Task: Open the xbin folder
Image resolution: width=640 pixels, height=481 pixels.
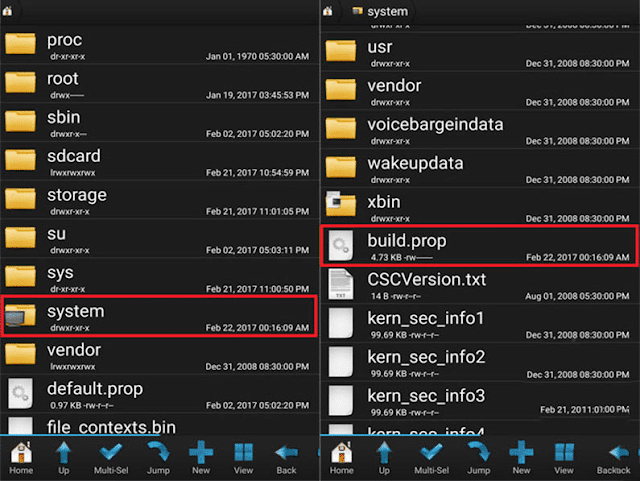Action: (480, 208)
